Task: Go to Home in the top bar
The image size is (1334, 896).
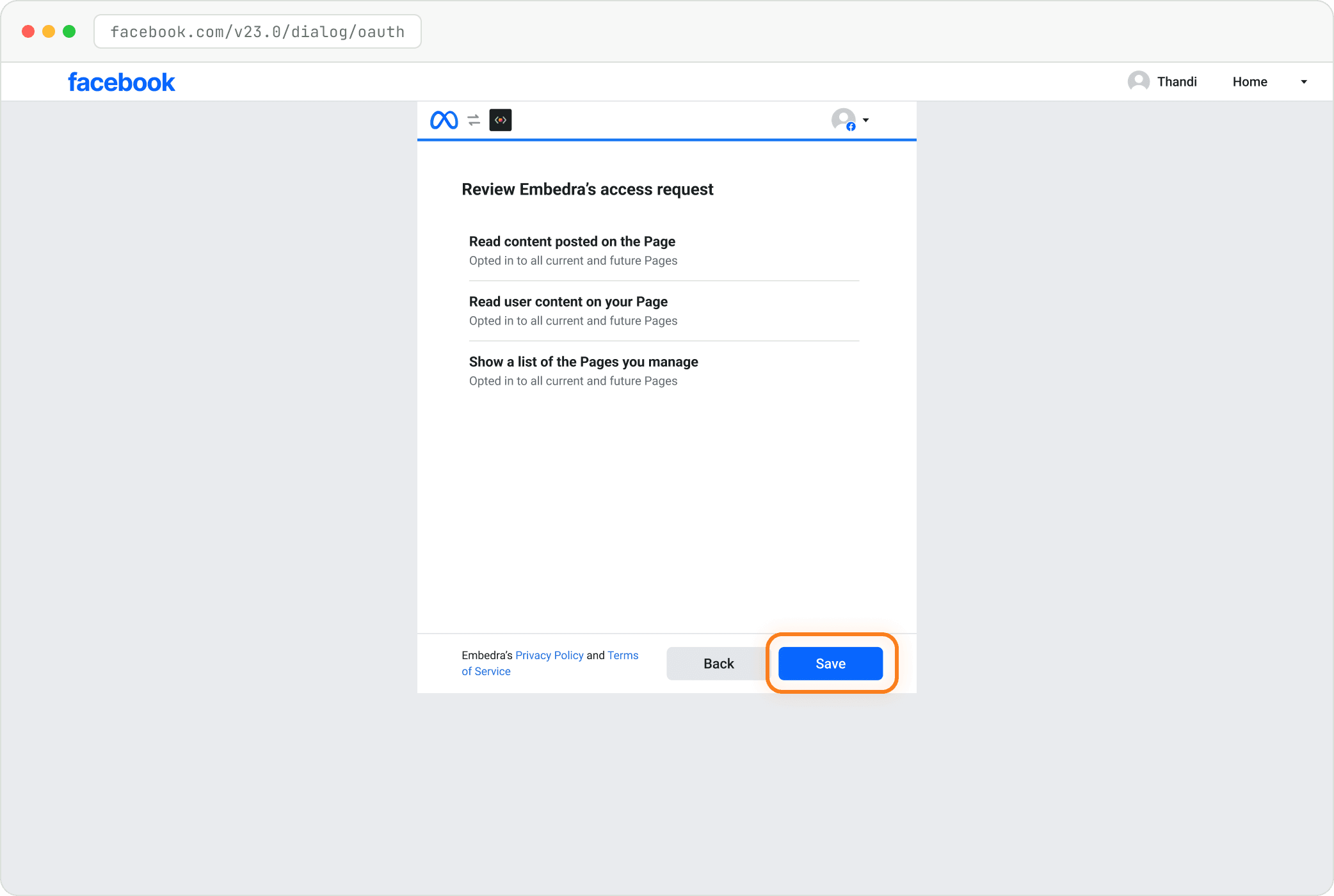Action: click(1250, 82)
